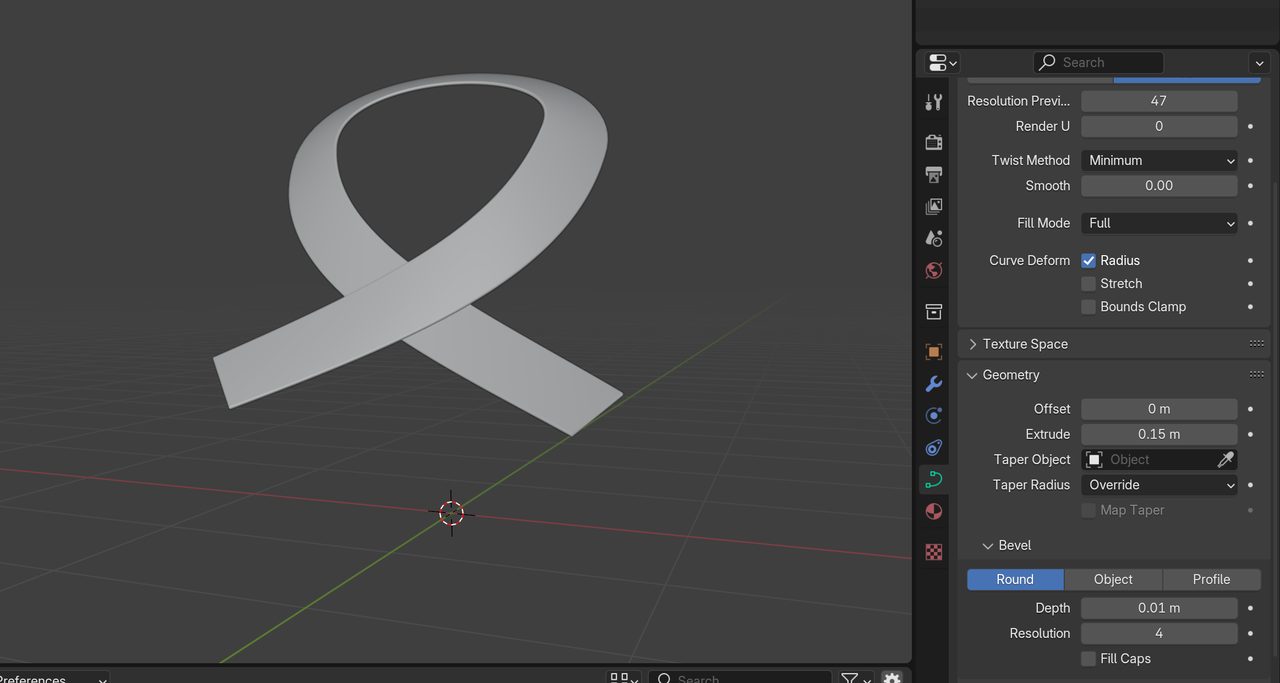Click the bevel Depth 0.01 m field
The width and height of the screenshot is (1280, 683).
point(1159,608)
